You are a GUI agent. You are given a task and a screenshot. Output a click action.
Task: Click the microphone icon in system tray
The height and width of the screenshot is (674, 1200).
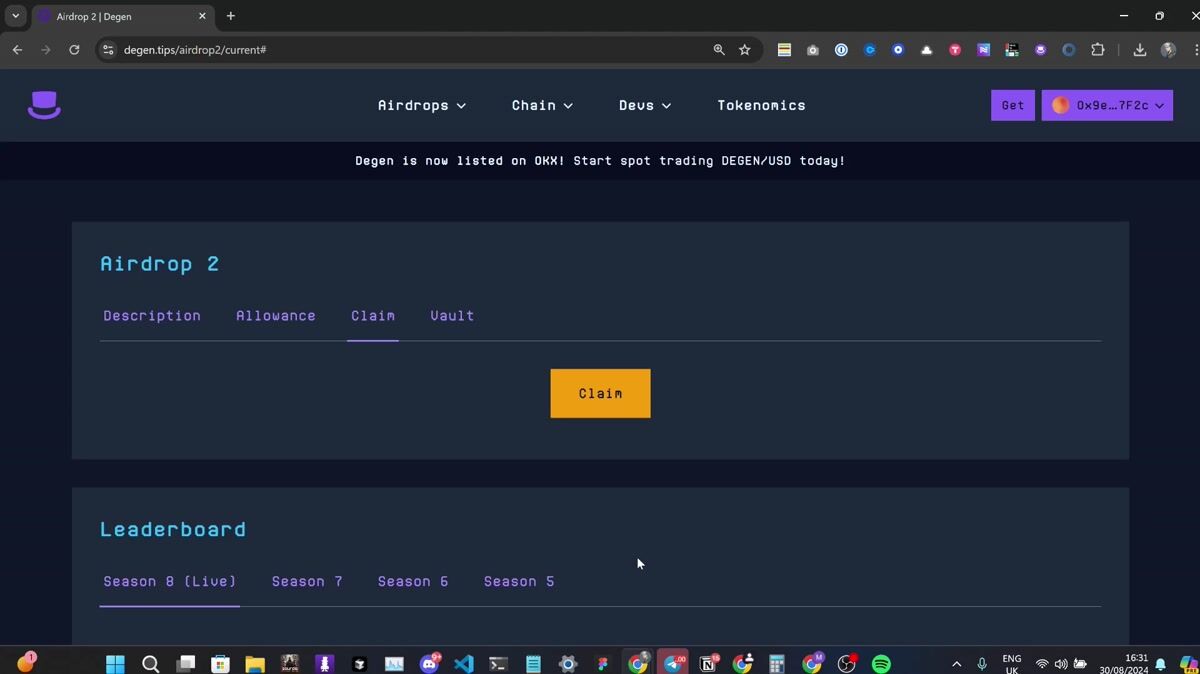click(x=982, y=664)
